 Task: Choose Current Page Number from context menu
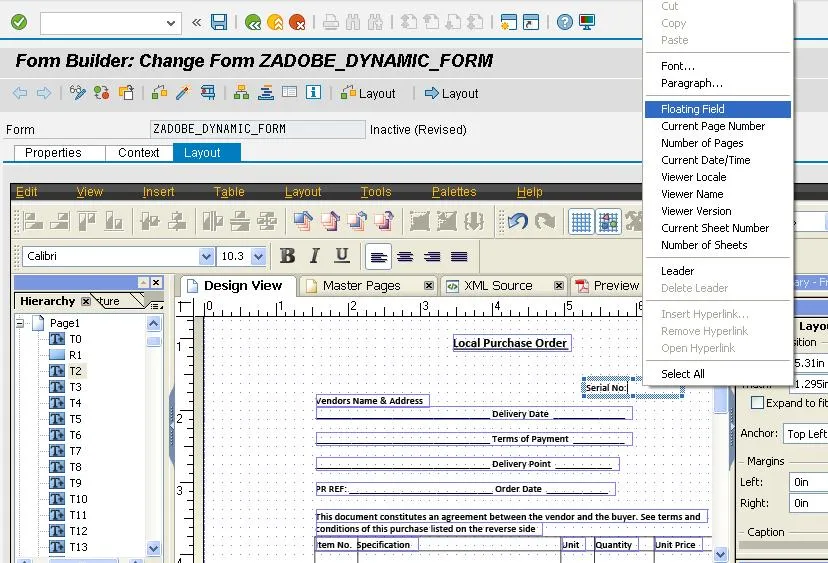click(x=713, y=126)
